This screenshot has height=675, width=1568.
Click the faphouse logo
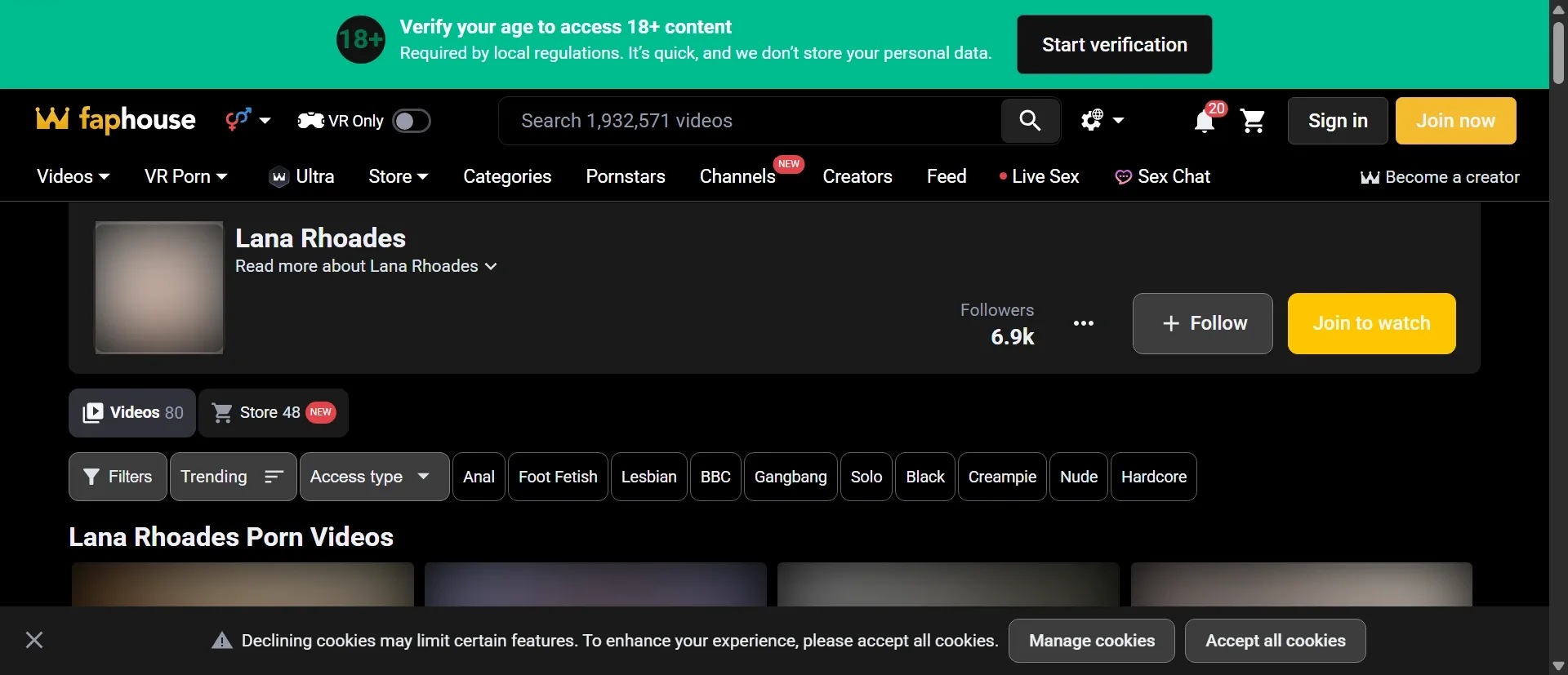pos(115,120)
